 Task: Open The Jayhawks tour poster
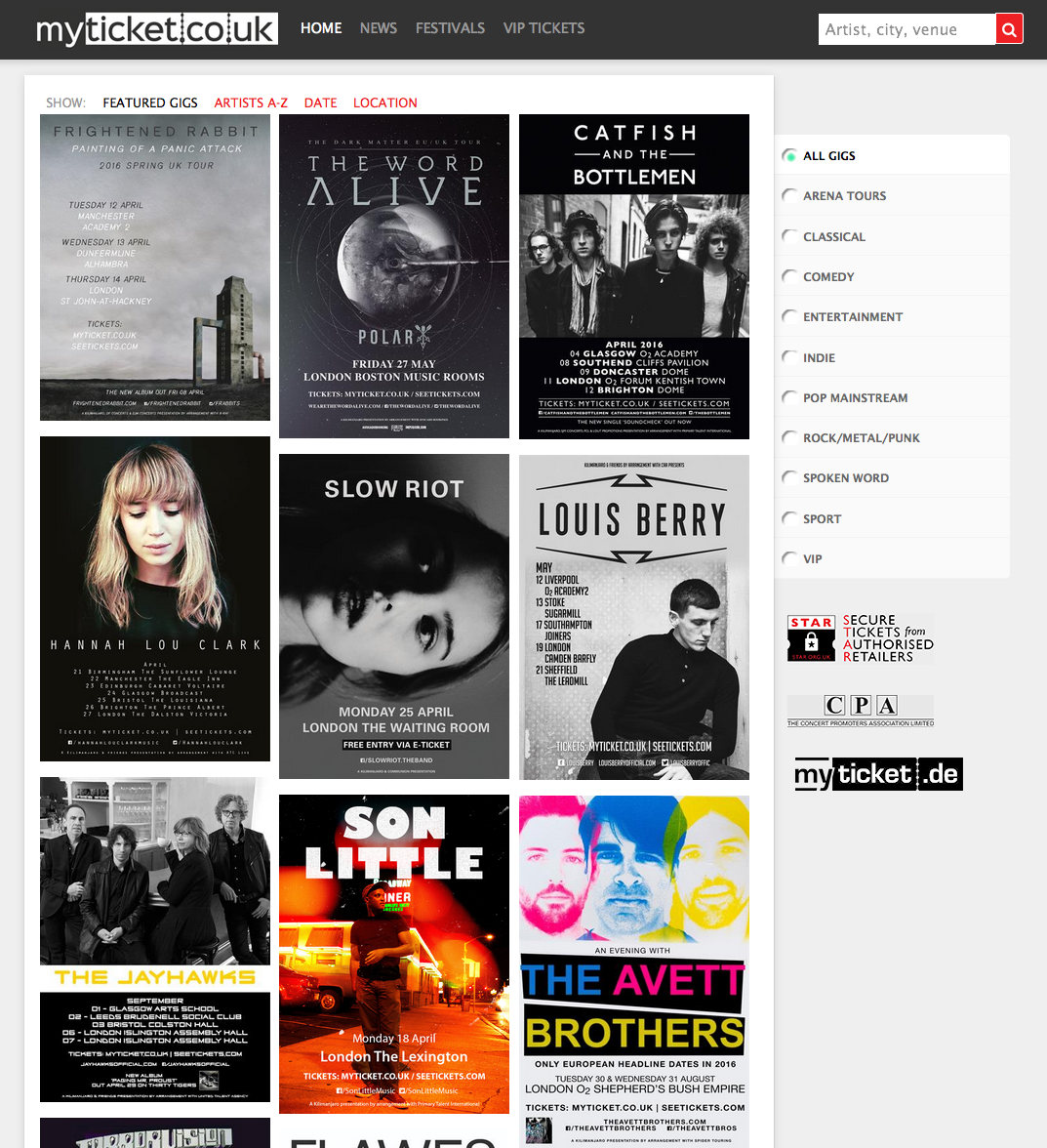pyautogui.click(x=155, y=939)
